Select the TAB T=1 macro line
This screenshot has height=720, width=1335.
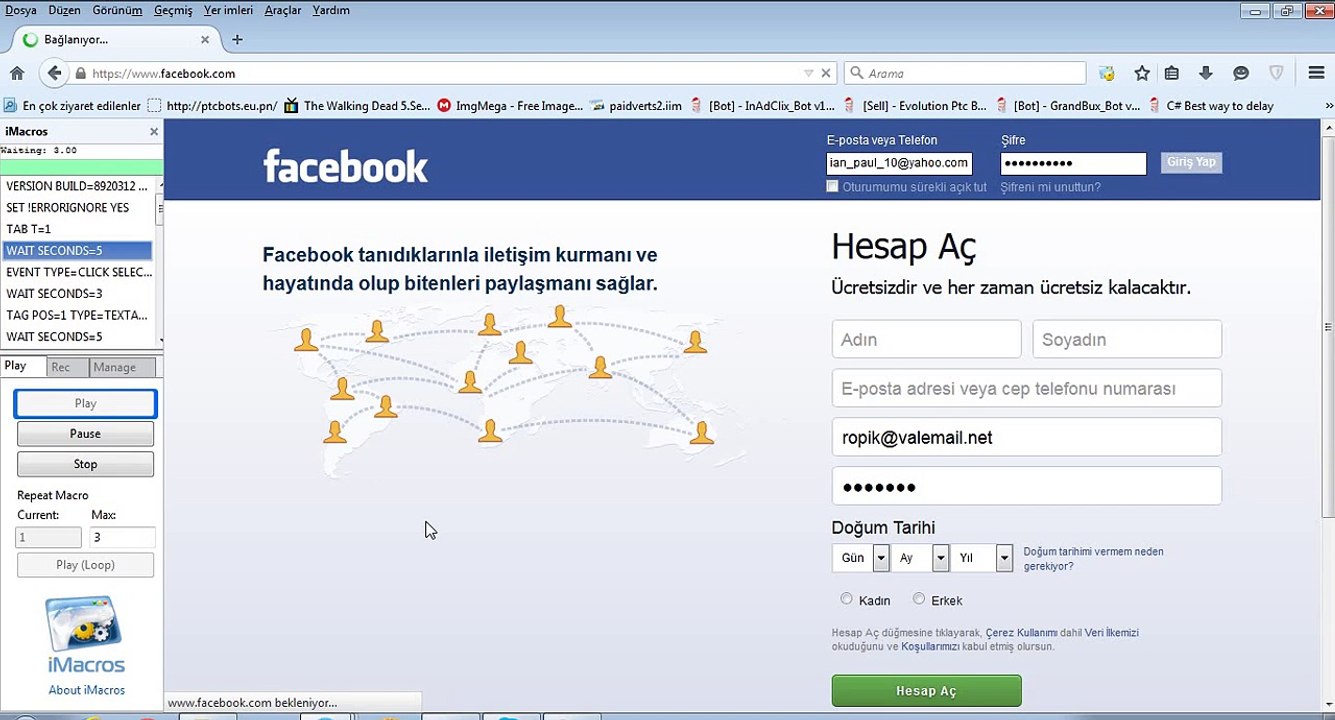77,229
